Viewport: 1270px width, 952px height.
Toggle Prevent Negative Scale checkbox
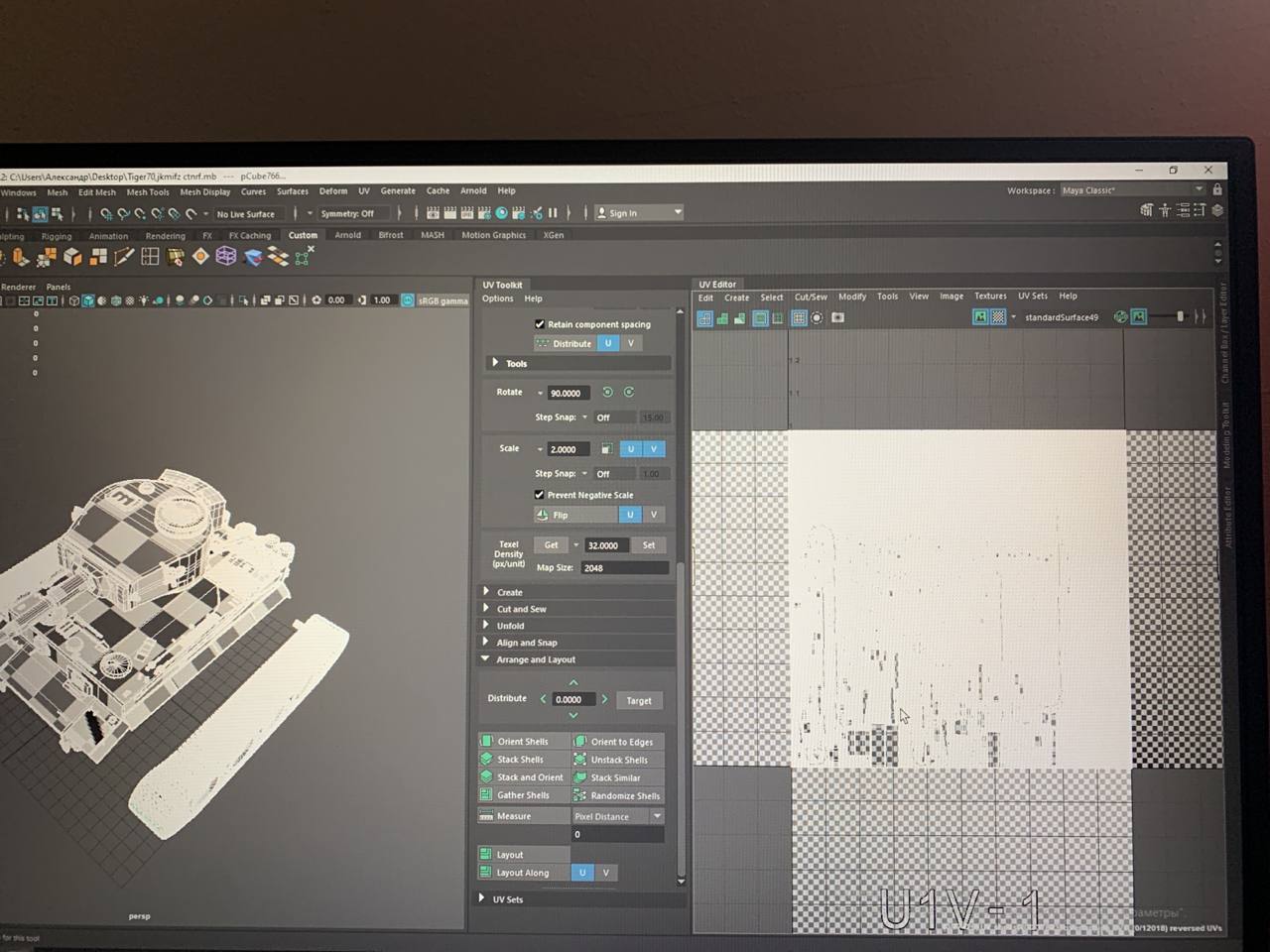point(540,495)
